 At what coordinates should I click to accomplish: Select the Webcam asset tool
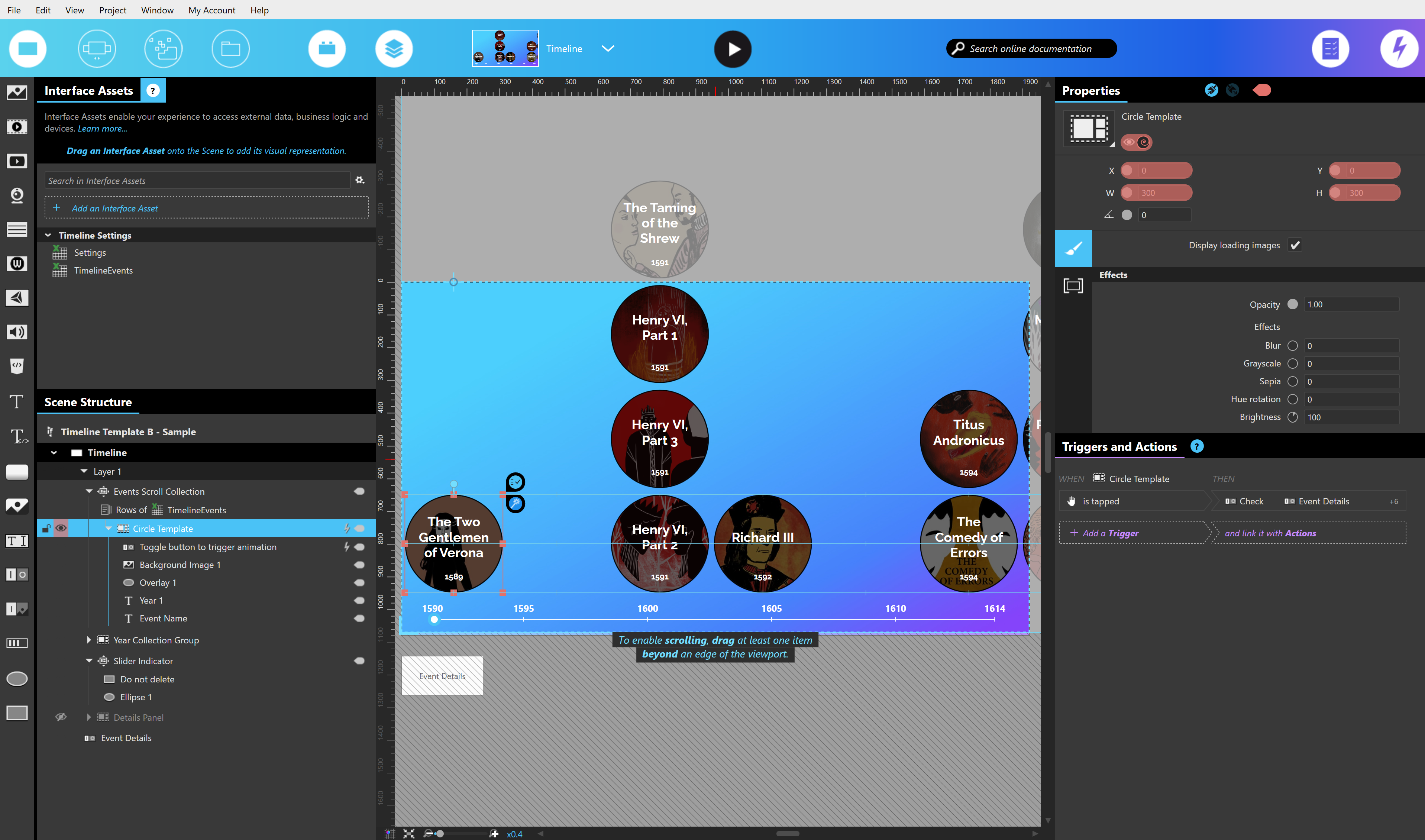16,195
